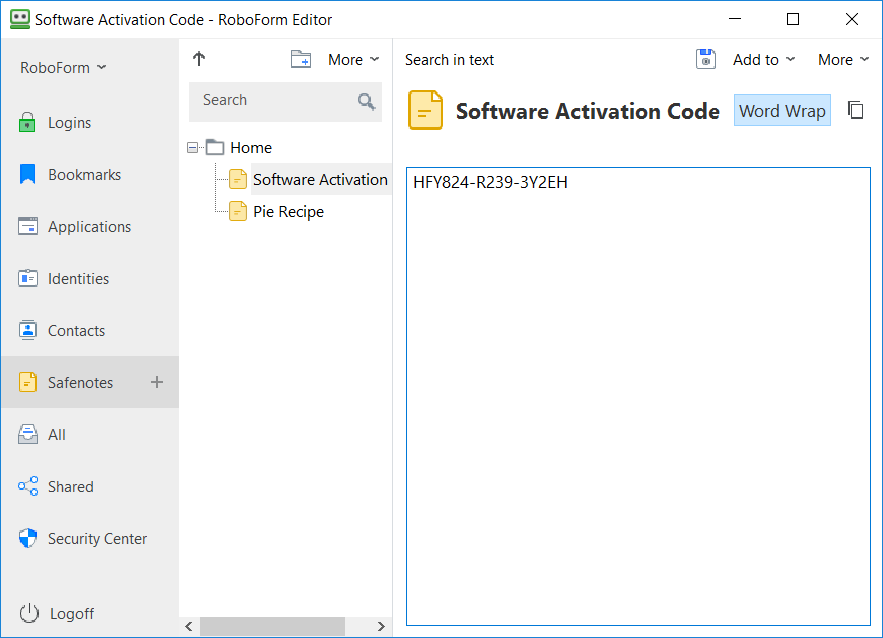Click the large Safenote icon by title
This screenshot has width=883, height=638.
(x=425, y=110)
